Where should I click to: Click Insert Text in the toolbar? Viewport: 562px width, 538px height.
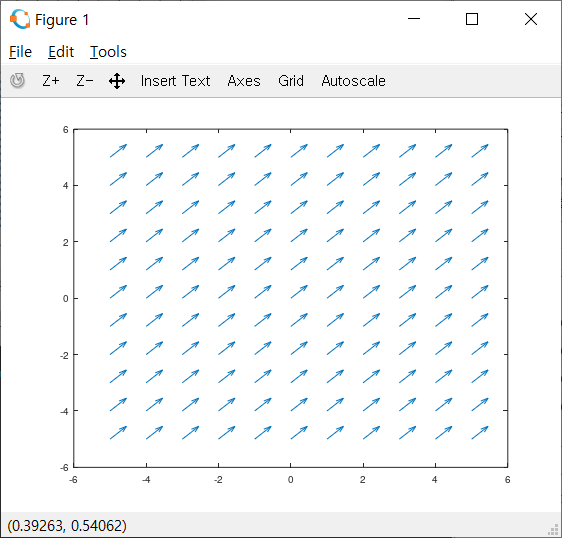pos(175,81)
